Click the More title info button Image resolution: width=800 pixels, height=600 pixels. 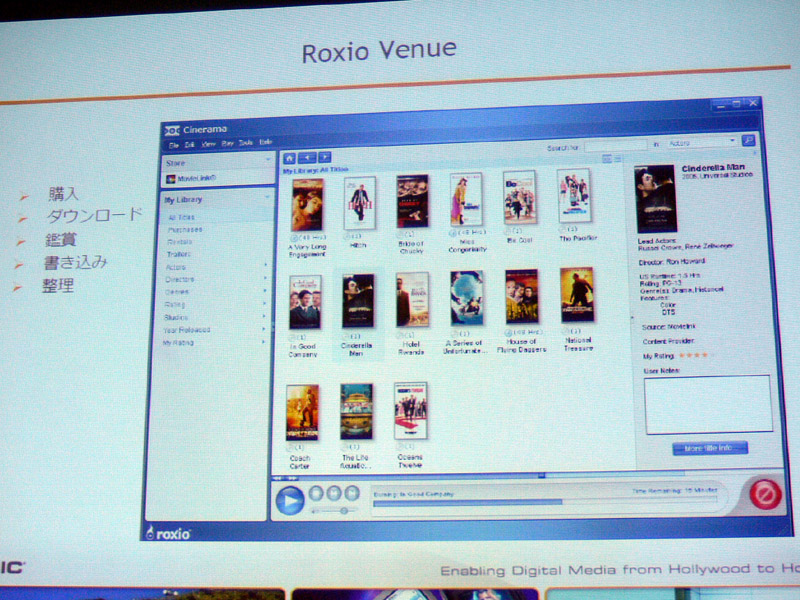pyautogui.click(x=710, y=448)
